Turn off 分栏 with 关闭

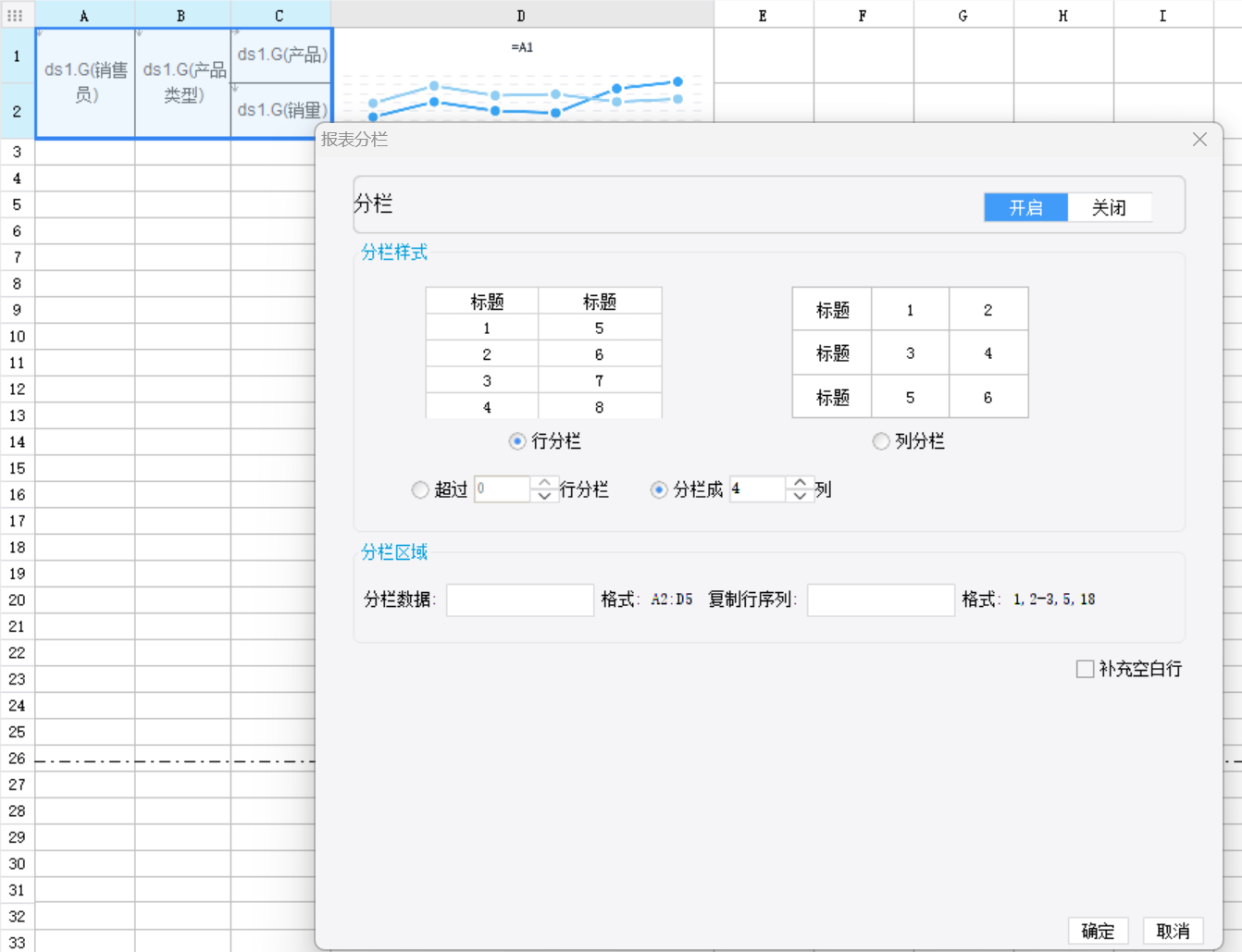tap(1109, 207)
